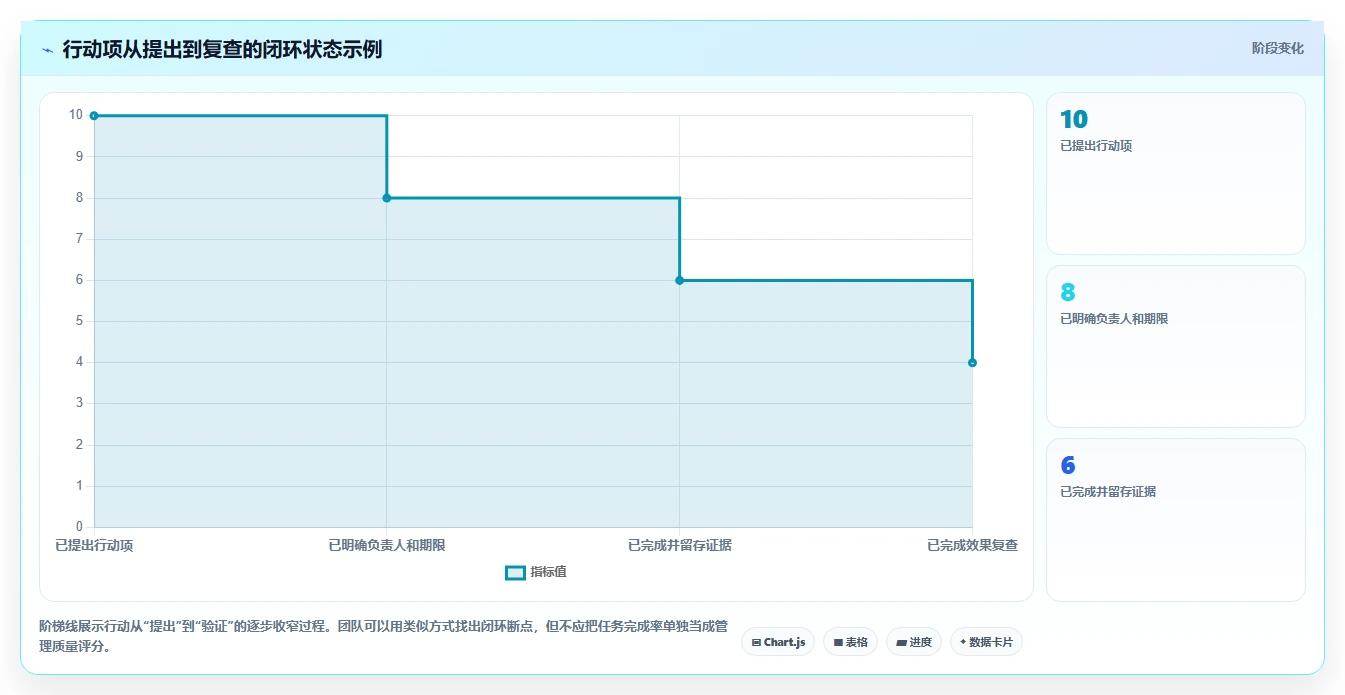The image size is (1345, 695).
Task: Click the 已明确负责人和期限 card caption
Action: point(1114,319)
